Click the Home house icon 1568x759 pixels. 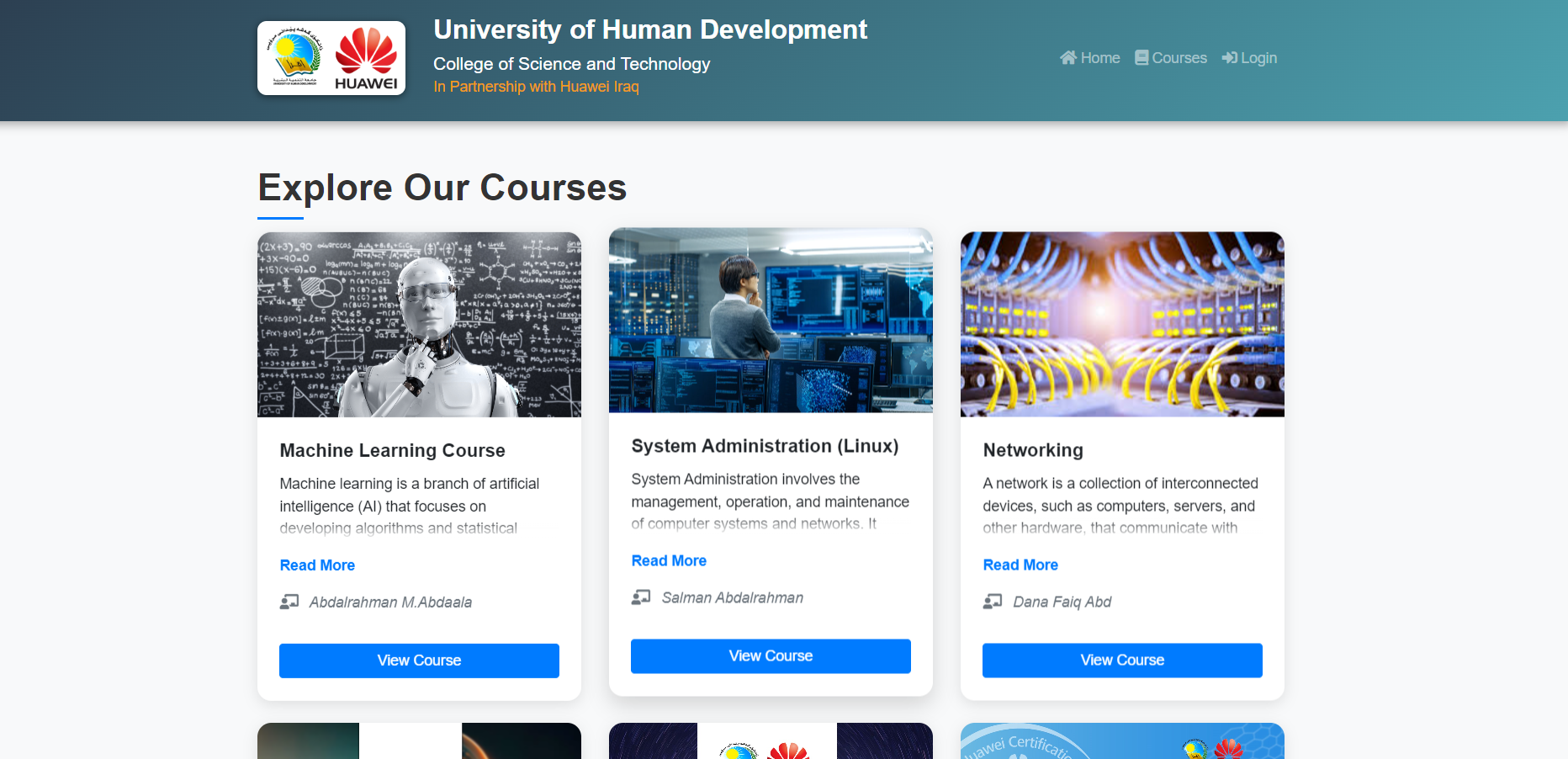1067,58
